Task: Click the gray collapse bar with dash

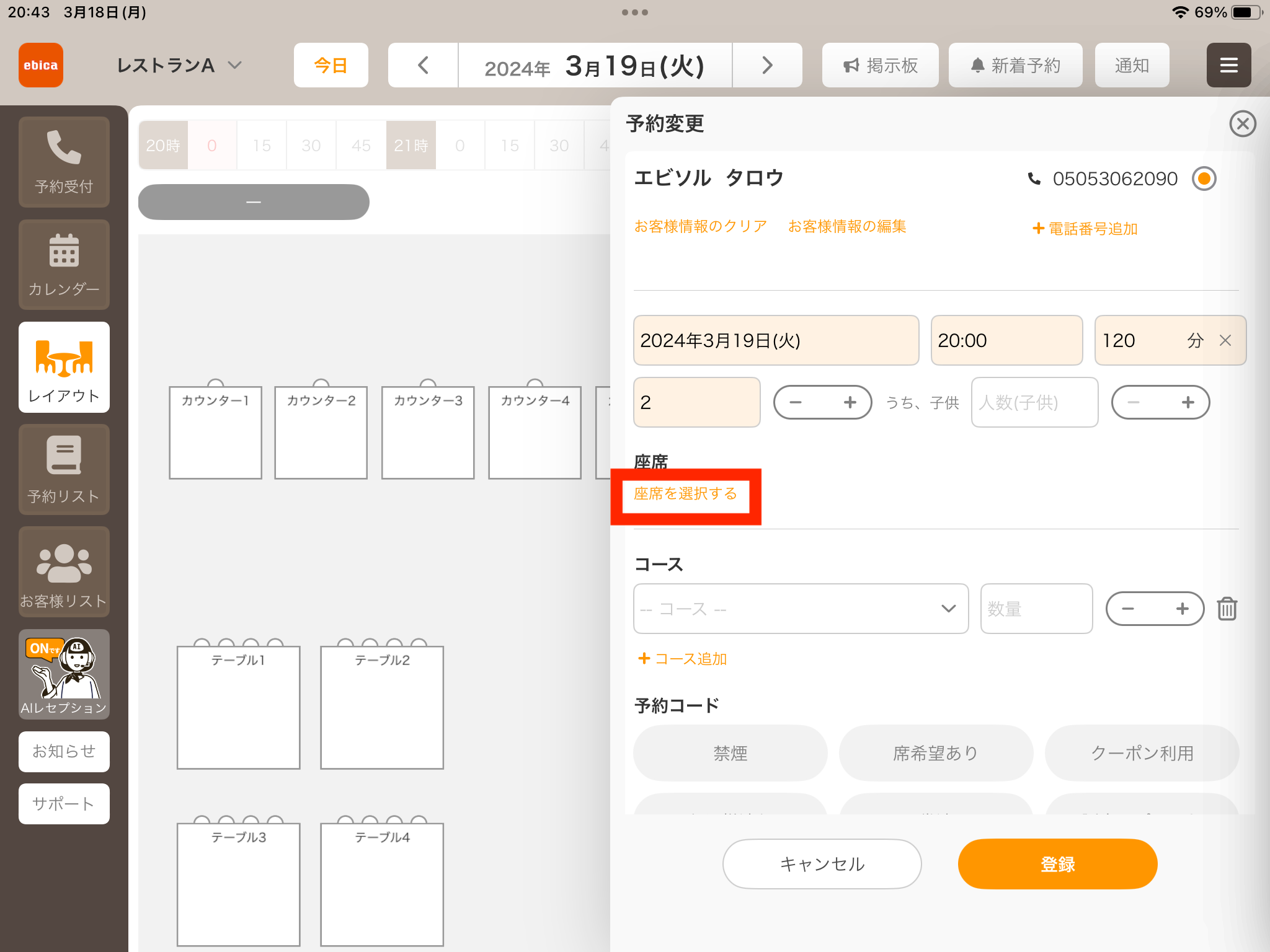Action: click(x=254, y=202)
